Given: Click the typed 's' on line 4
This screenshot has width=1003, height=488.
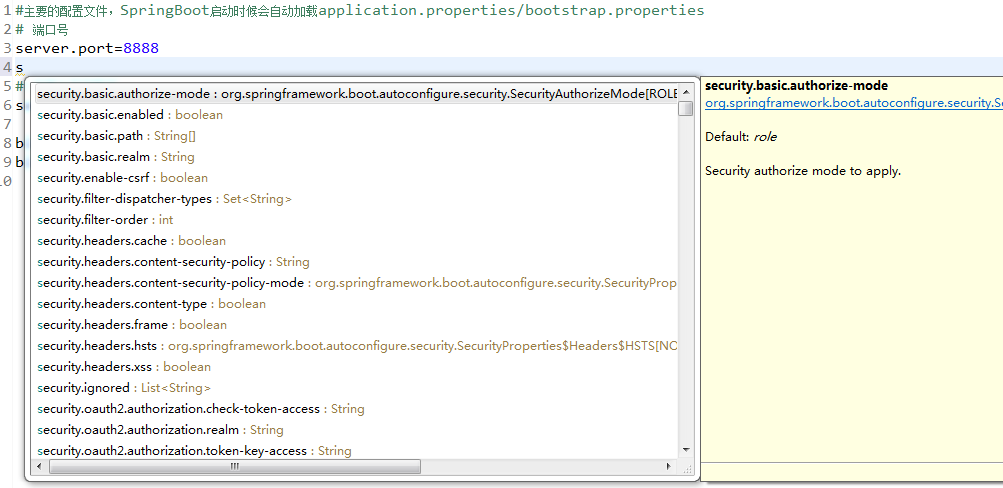Looking at the screenshot, I should click(20, 67).
